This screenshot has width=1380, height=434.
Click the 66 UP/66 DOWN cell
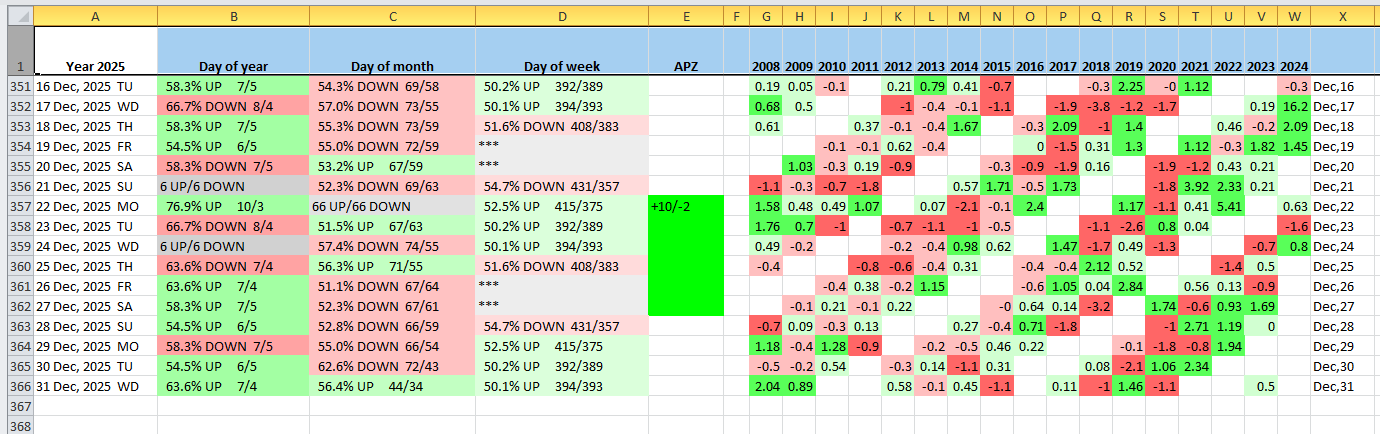tap(392, 206)
